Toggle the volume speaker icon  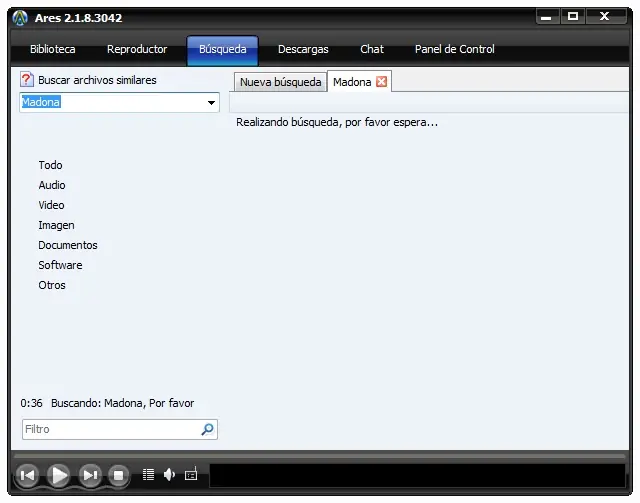coord(169,474)
